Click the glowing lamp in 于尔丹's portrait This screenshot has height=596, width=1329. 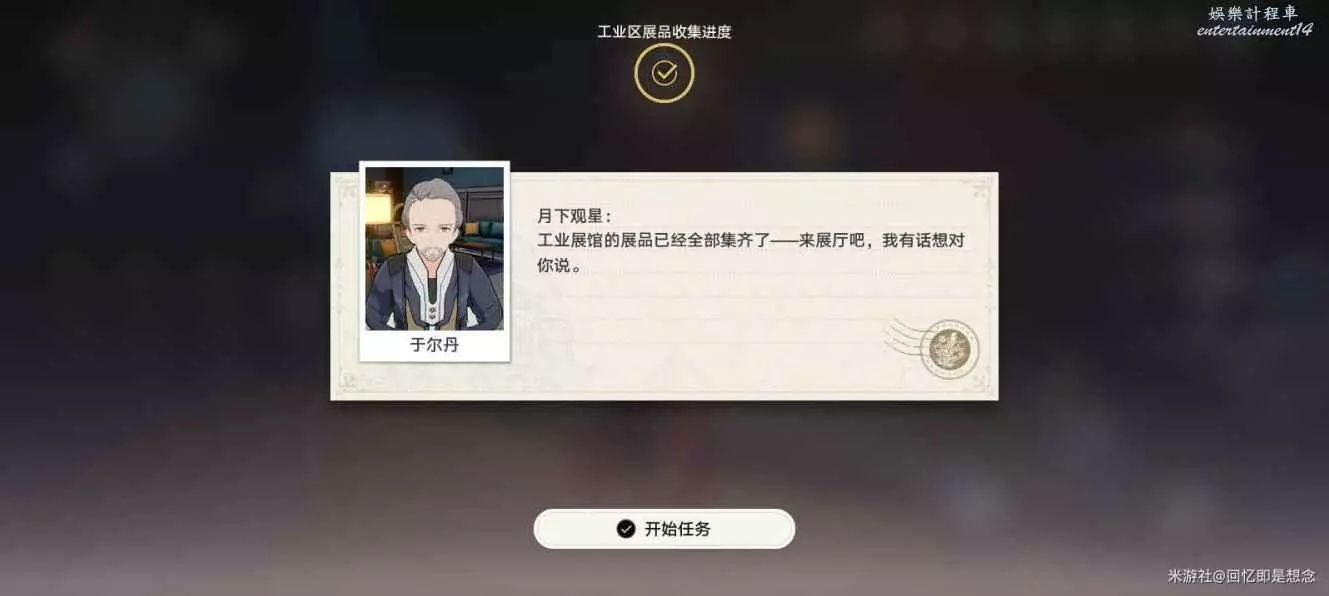(377, 209)
